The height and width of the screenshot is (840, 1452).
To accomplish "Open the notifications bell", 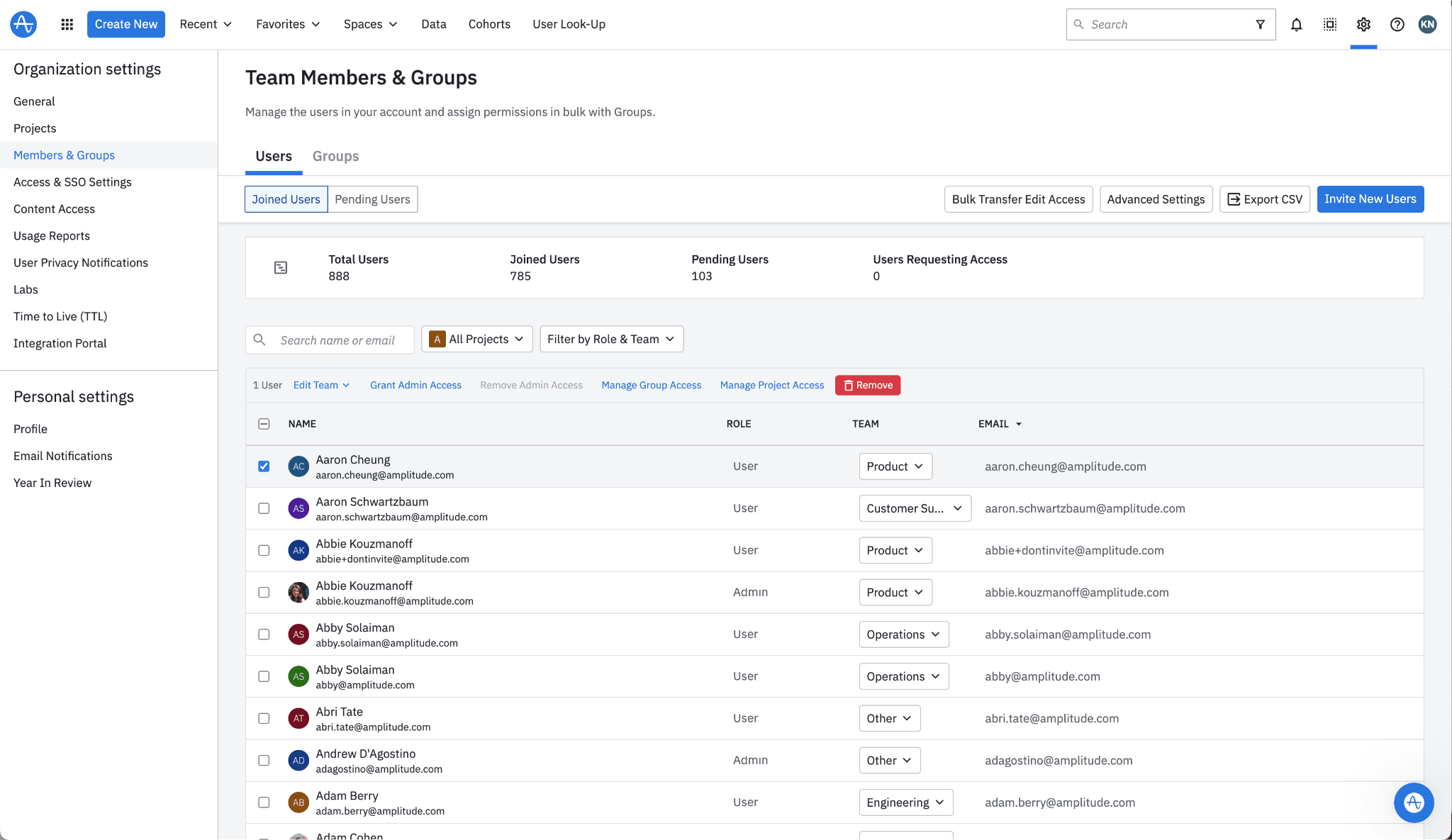I will (1296, 24).
